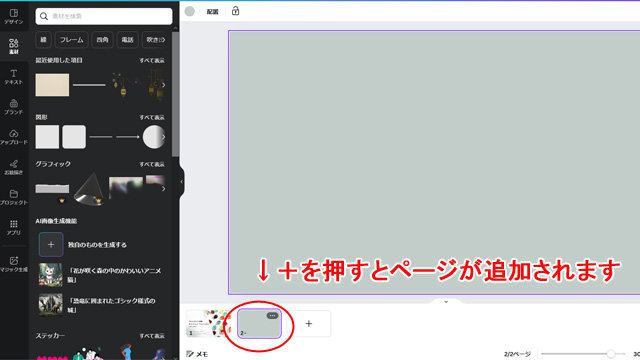
Task: Open the 配置 (Position) menu in toolbar
Action: 212,12
